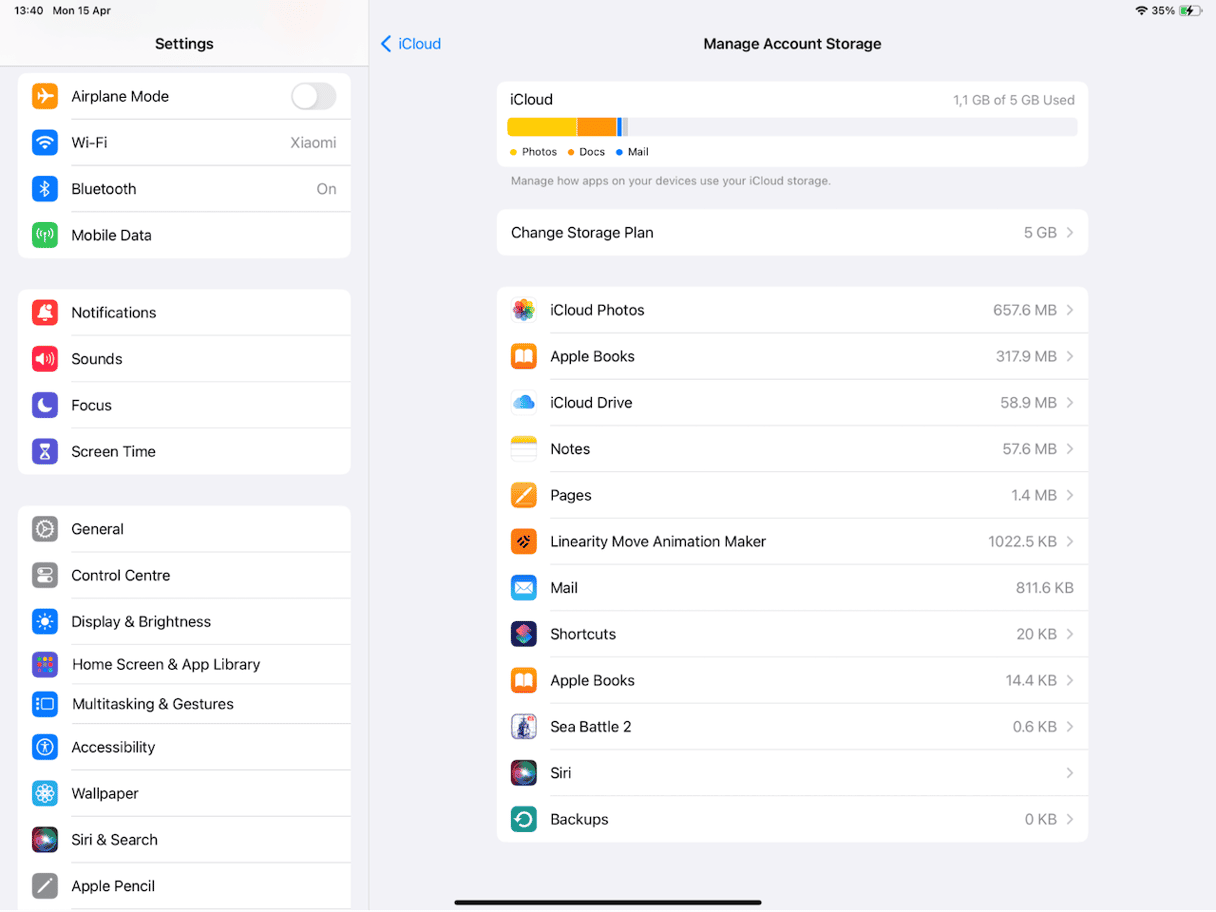Screen dimensions: 1216x912
Task: Open chevron on Pages 1.4 MB row
Action: pos(1070,495)
